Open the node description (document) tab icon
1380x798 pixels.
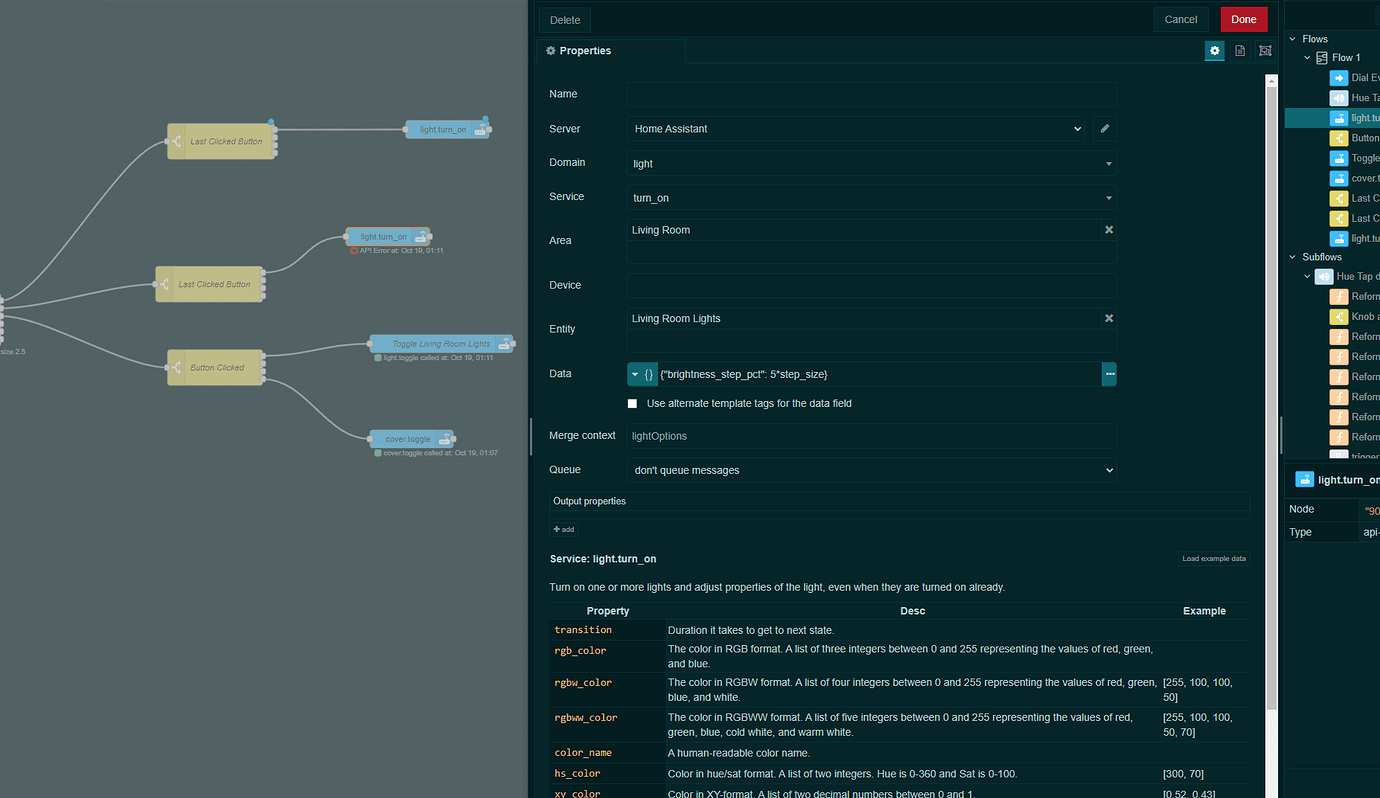1240,51
